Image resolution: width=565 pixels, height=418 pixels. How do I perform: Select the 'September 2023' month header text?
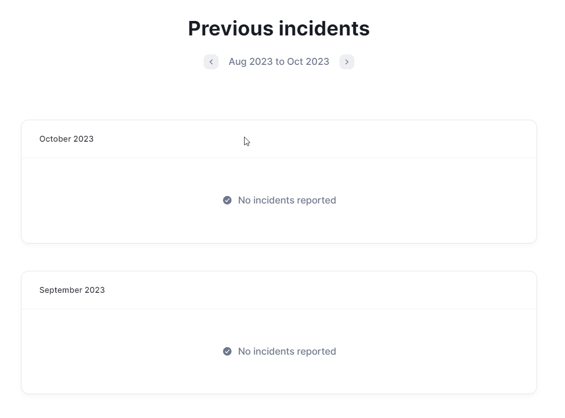coord(72,290)
